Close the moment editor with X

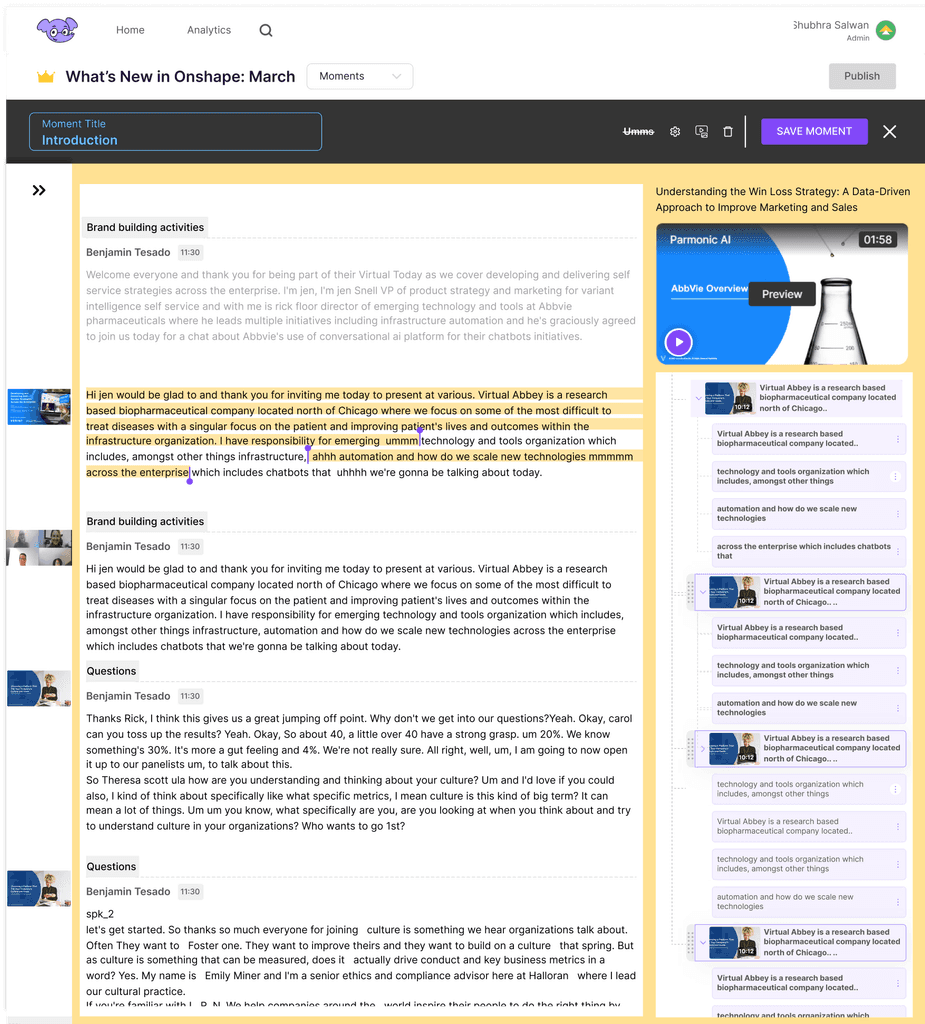click(x=890, y=131)
